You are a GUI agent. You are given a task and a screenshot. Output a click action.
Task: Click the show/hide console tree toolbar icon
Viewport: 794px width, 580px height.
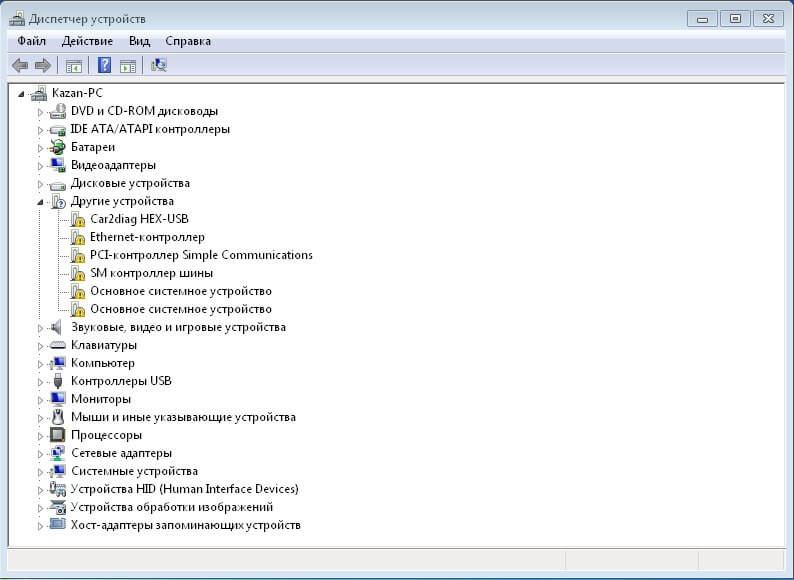(73, 66)
